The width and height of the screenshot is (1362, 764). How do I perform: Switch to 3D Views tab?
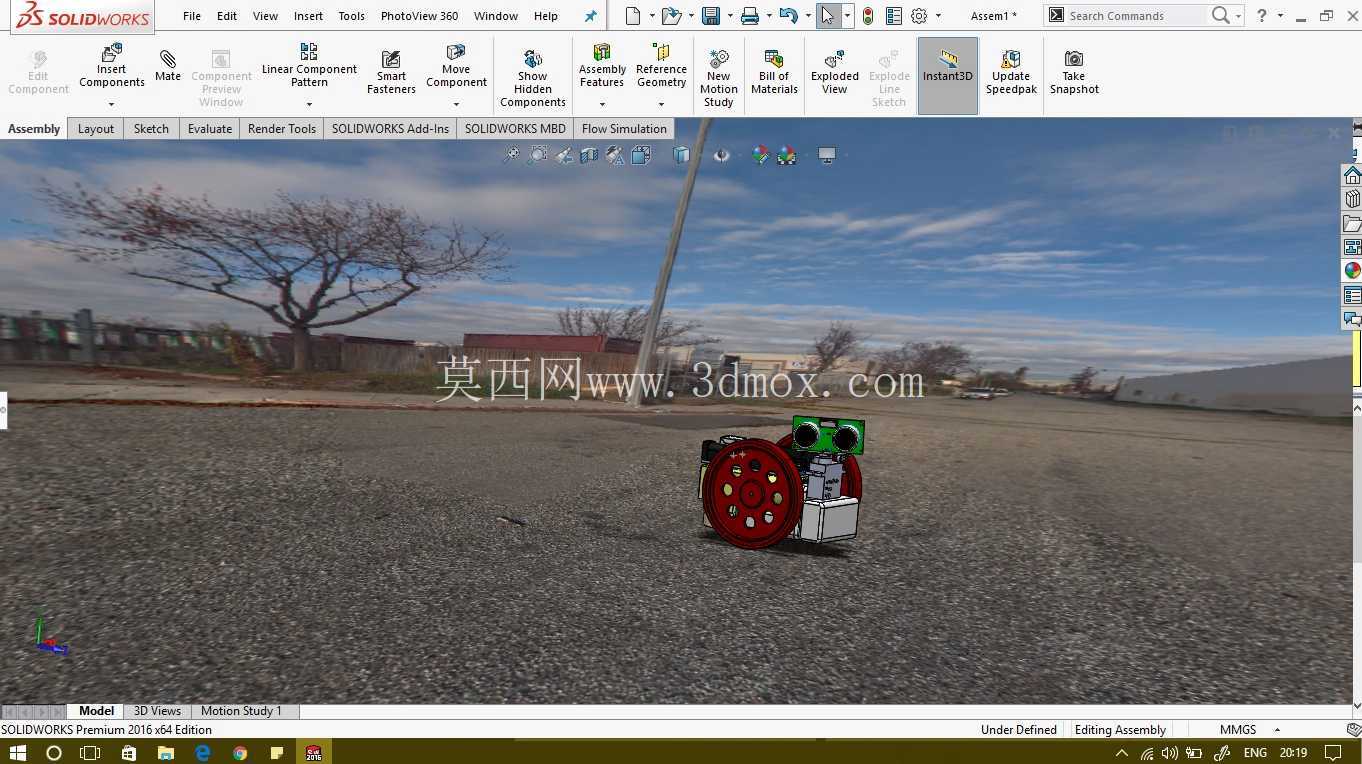point(157,711)
